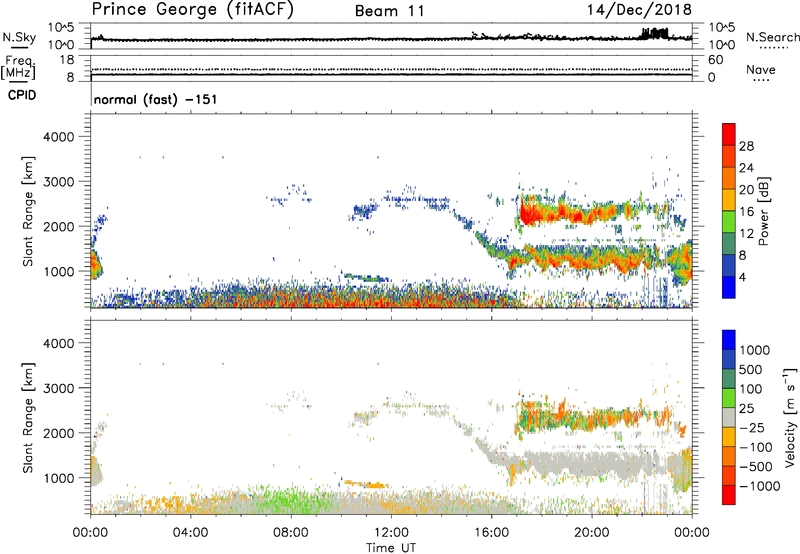
Task: Pick the gray middle segment of the velocity colorbar
Action: point(729,418)
